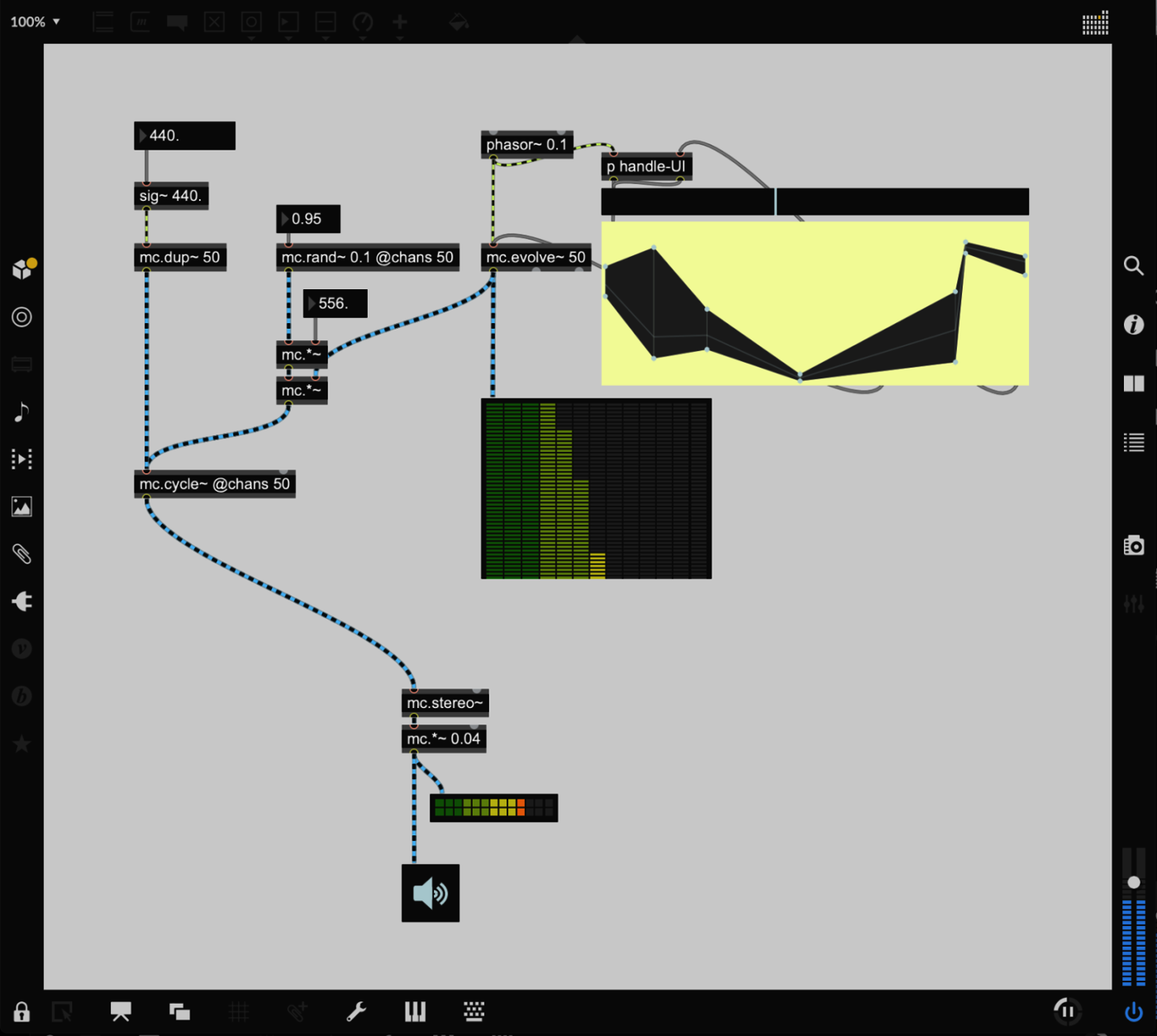The width and height of the screenshot is (1157, 1036).
Task: Select the p handle-UI subpatcher object
Action: pos(646,167)
